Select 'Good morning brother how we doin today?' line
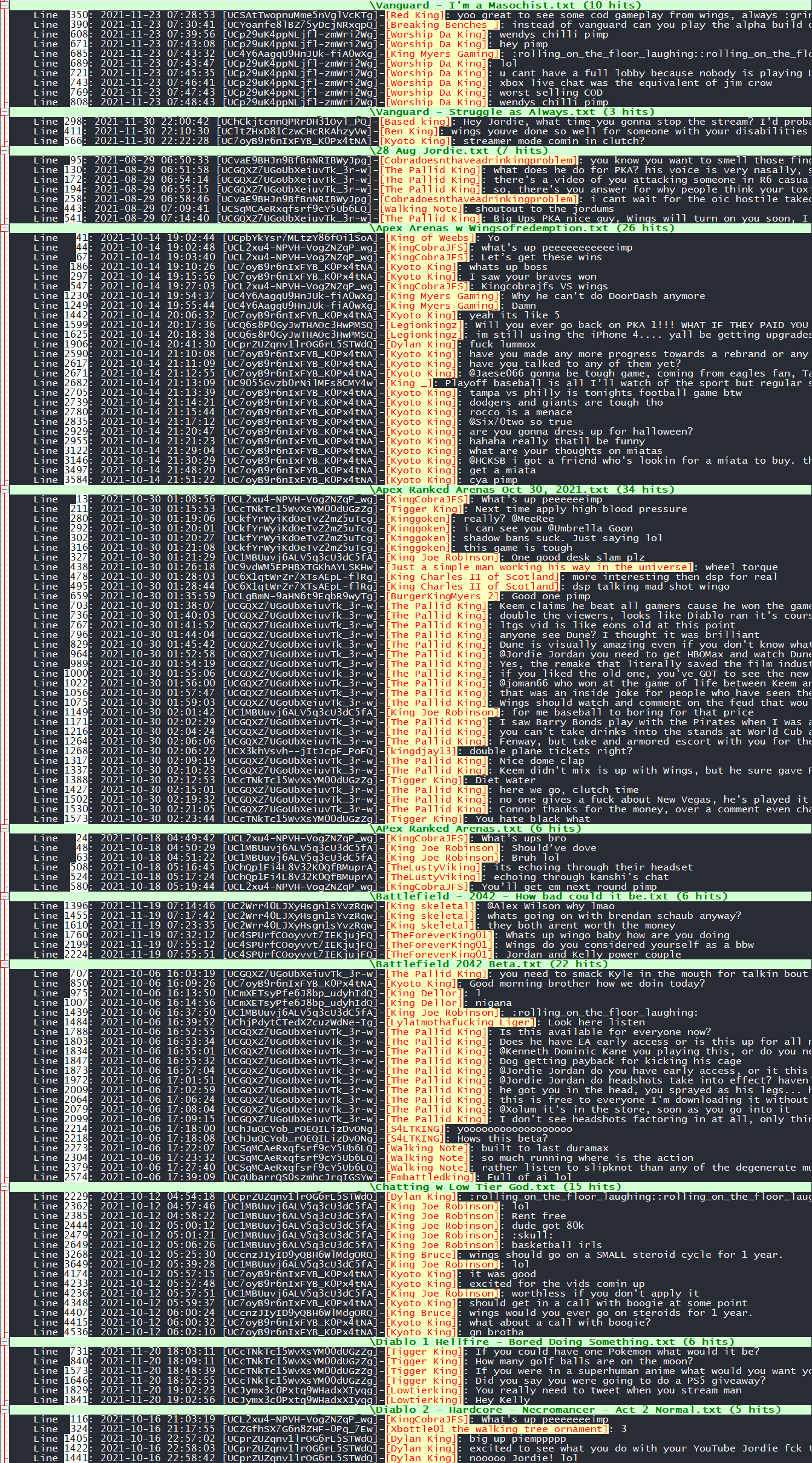This screenshot has width=812, height=1463. 410,984
